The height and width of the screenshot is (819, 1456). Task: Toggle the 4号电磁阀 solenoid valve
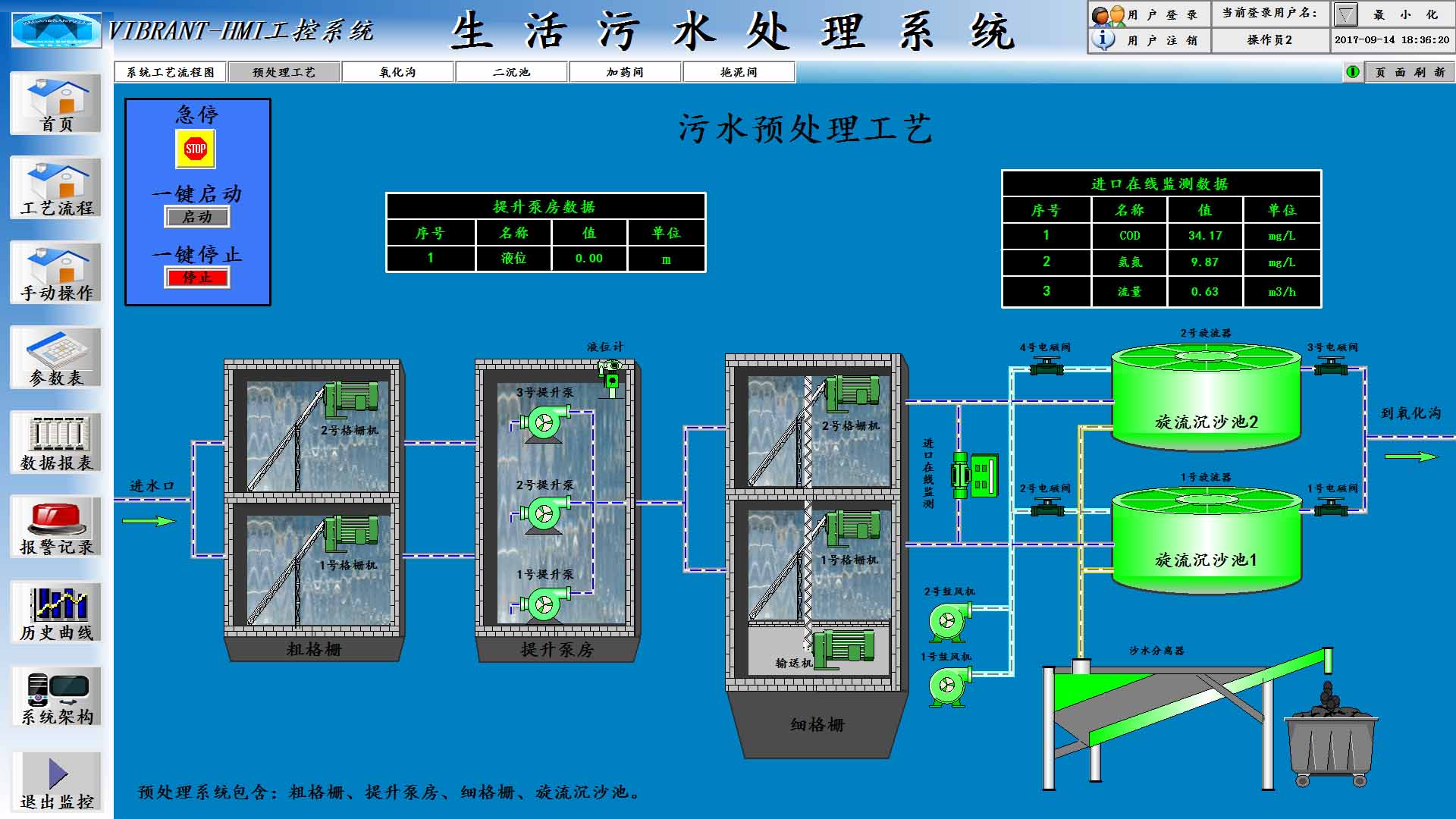click(1046, 367)
